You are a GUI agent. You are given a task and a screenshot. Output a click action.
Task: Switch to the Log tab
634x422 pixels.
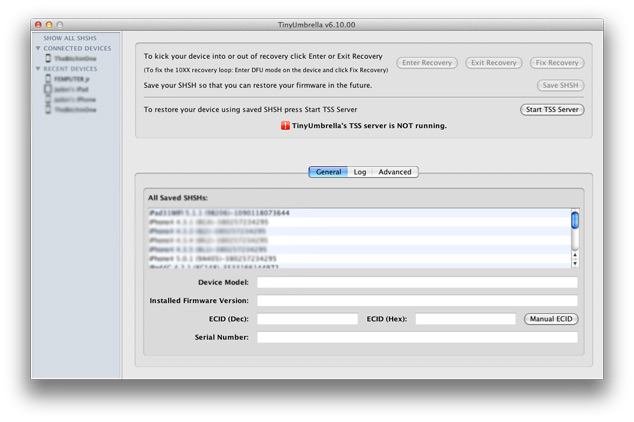(359, 172)
